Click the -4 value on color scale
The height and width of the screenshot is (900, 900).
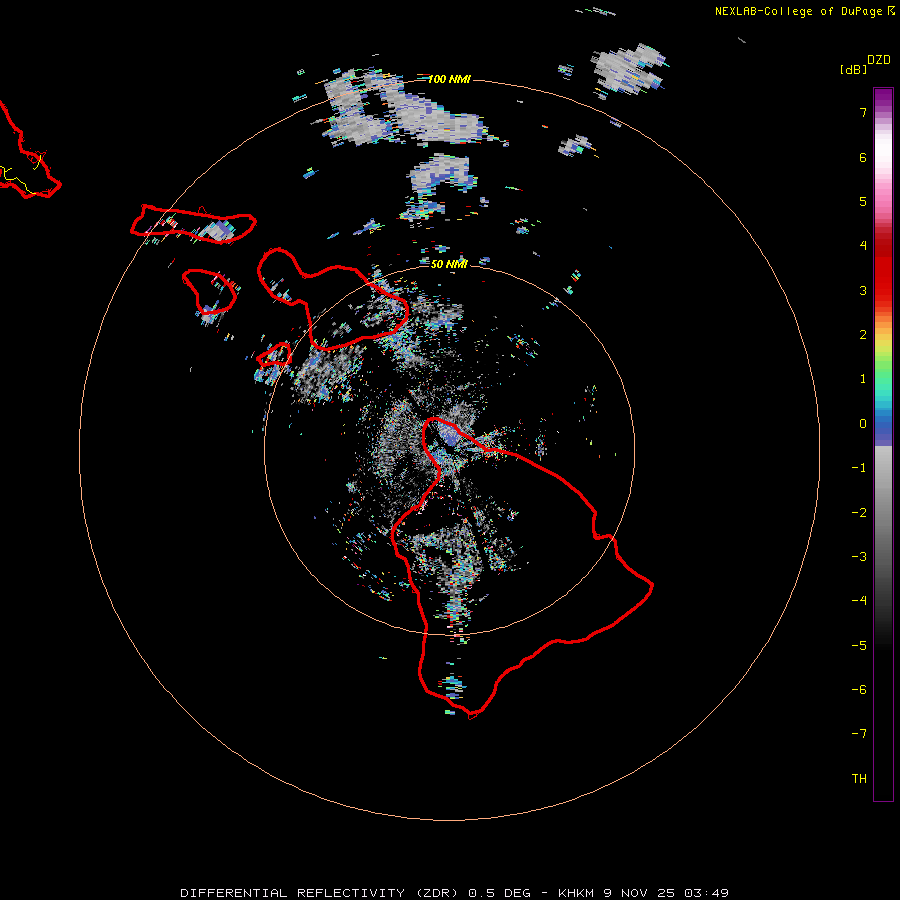click(x=859, y=601)
